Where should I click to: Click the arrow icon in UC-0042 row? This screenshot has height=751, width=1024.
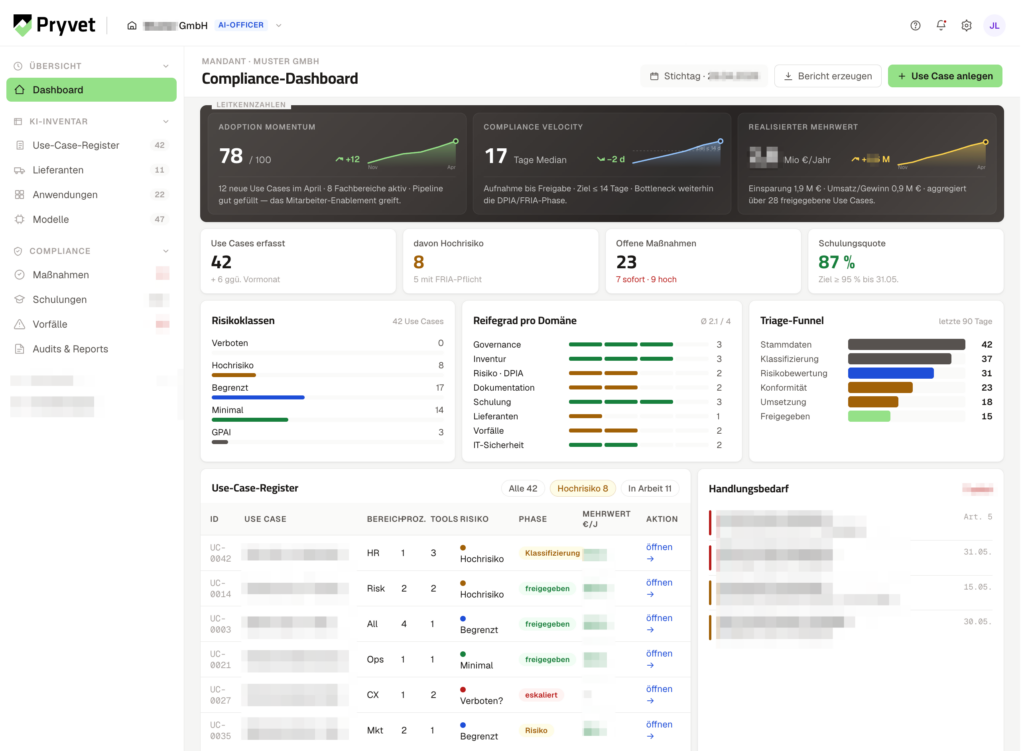(650, 559)
